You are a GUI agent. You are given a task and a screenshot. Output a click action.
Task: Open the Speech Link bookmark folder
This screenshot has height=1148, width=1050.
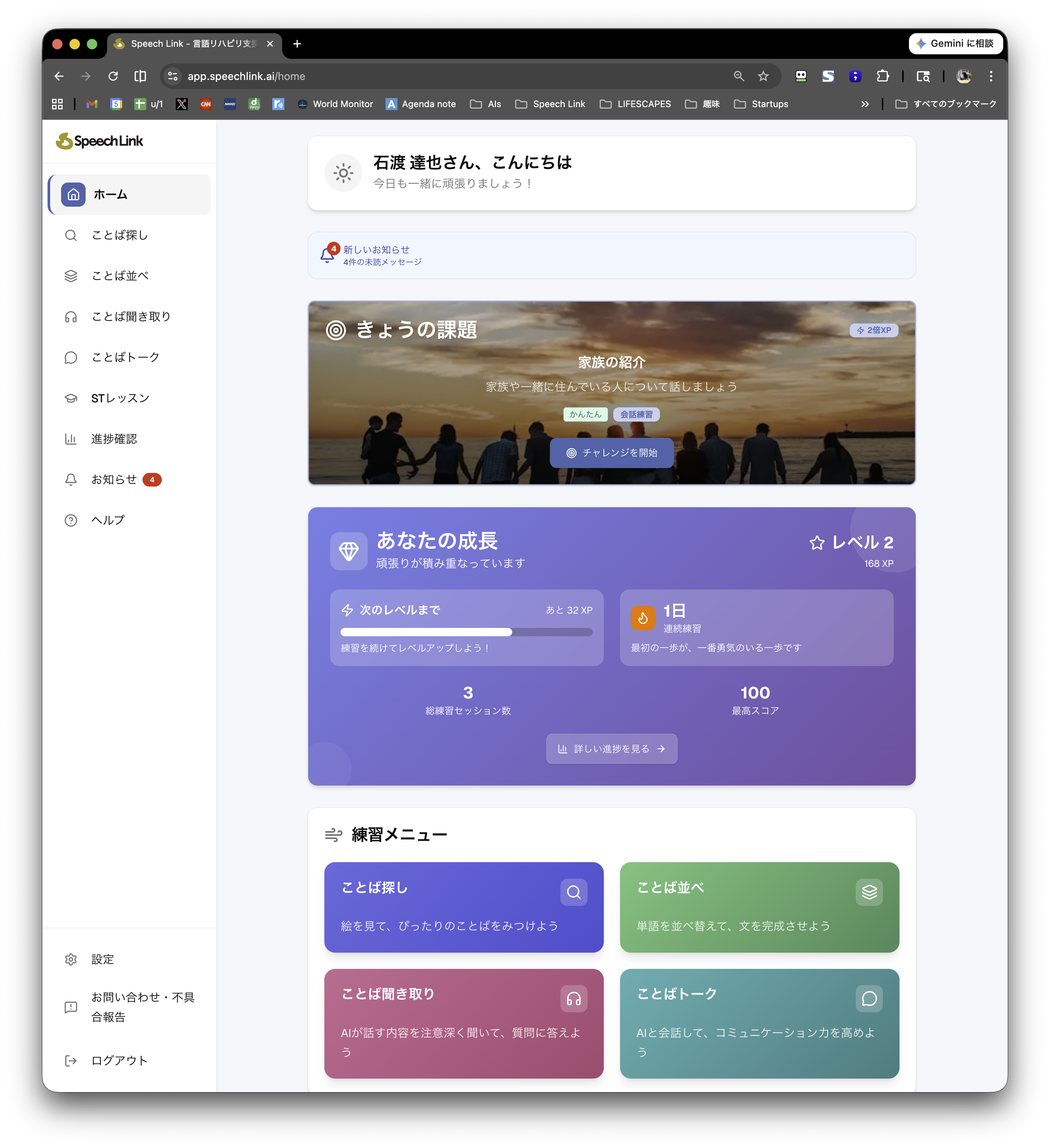point(550,104)
